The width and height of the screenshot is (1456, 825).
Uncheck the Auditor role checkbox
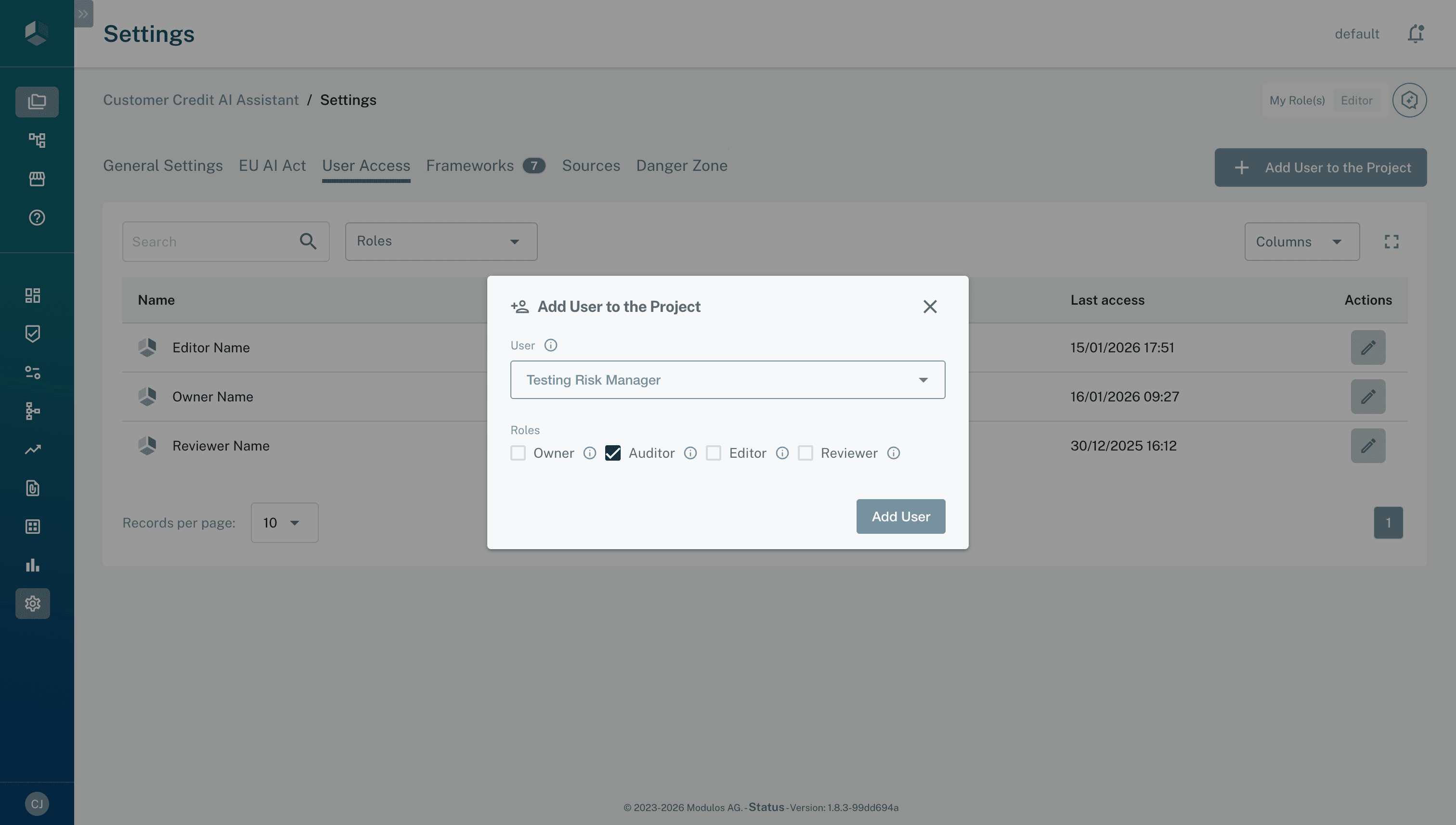612,453
